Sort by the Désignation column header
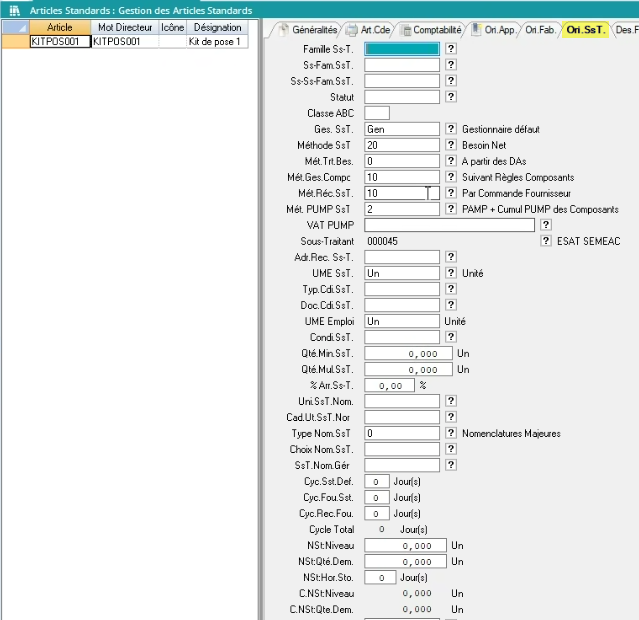The height and width of the screenshot is (620, 639). [217, 28]
